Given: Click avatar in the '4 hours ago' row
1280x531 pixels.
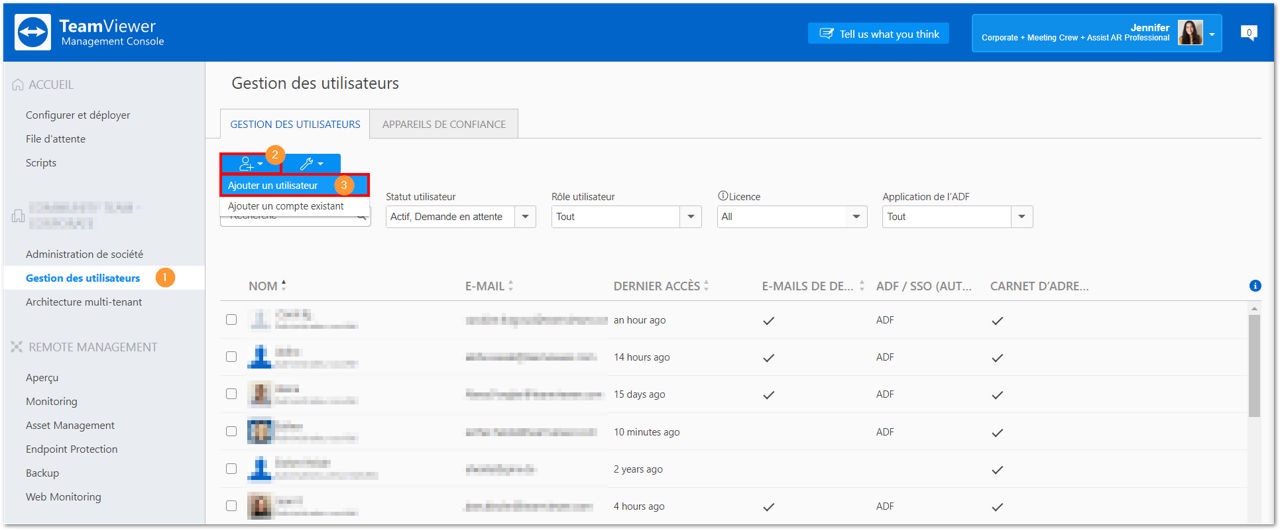Looking at the screenshot, I should pyautogui.click(x=260, y=506).
